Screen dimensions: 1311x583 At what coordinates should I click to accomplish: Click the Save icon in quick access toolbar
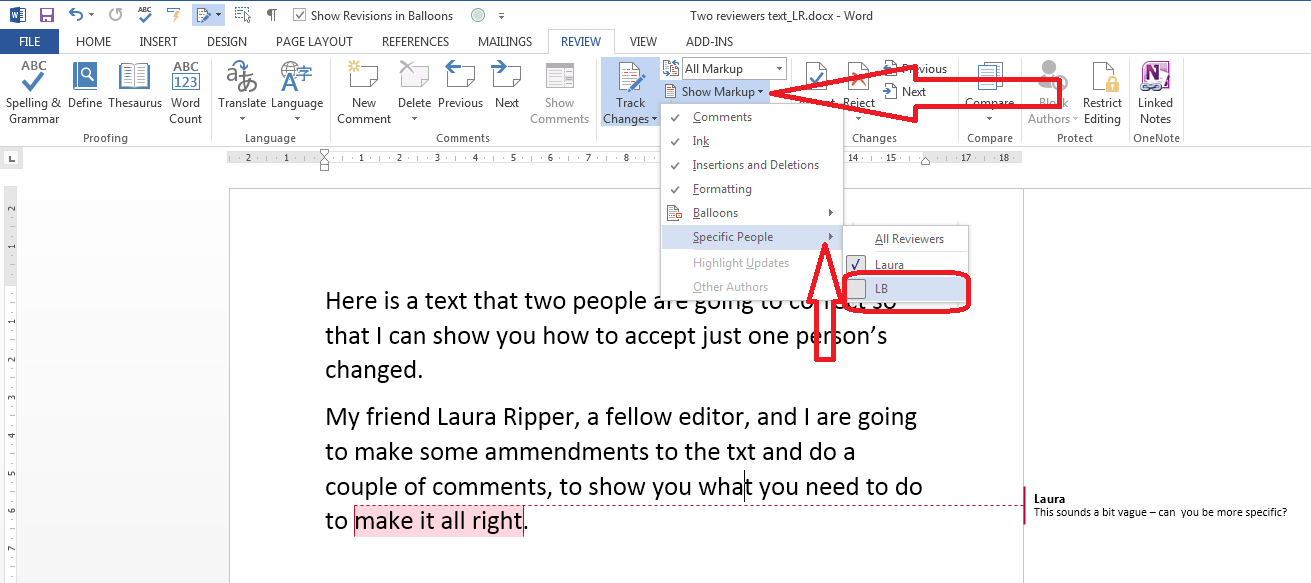pyautogui.click(x=47, y=15)
